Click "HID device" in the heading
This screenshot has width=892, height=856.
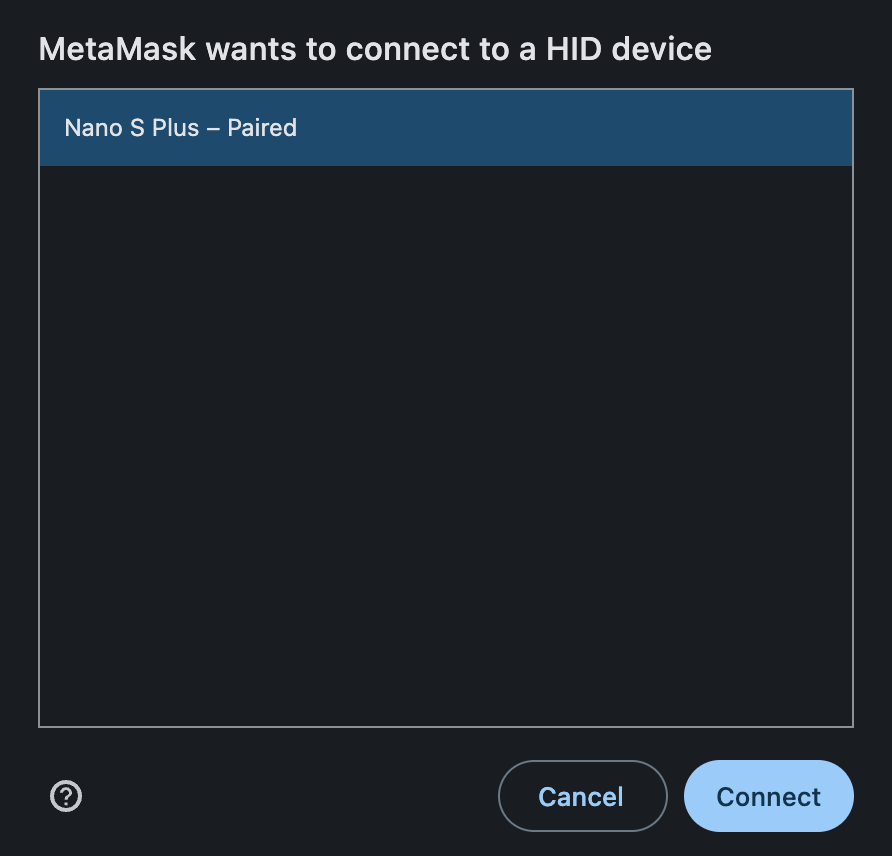[642, 49]
